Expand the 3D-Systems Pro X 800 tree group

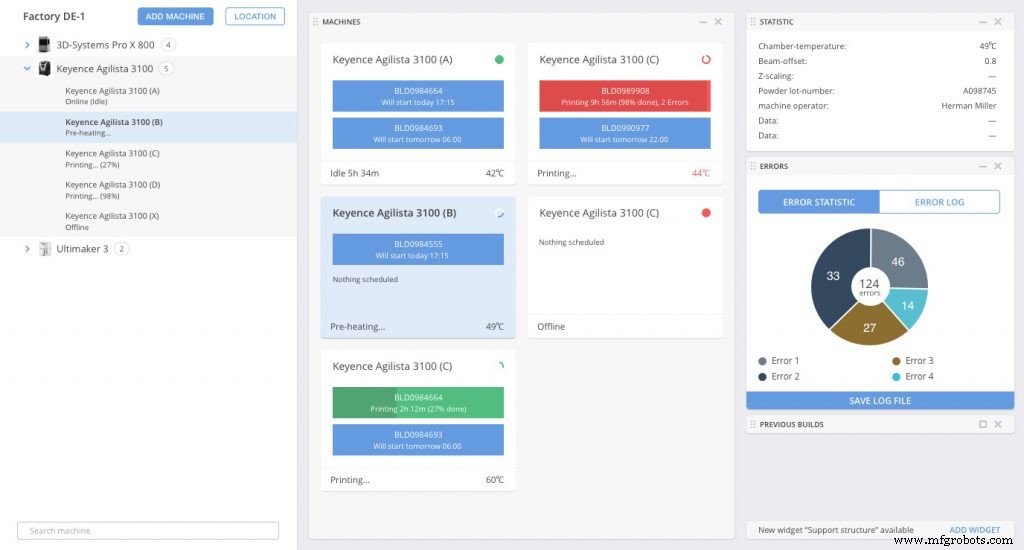click(27, 45)
